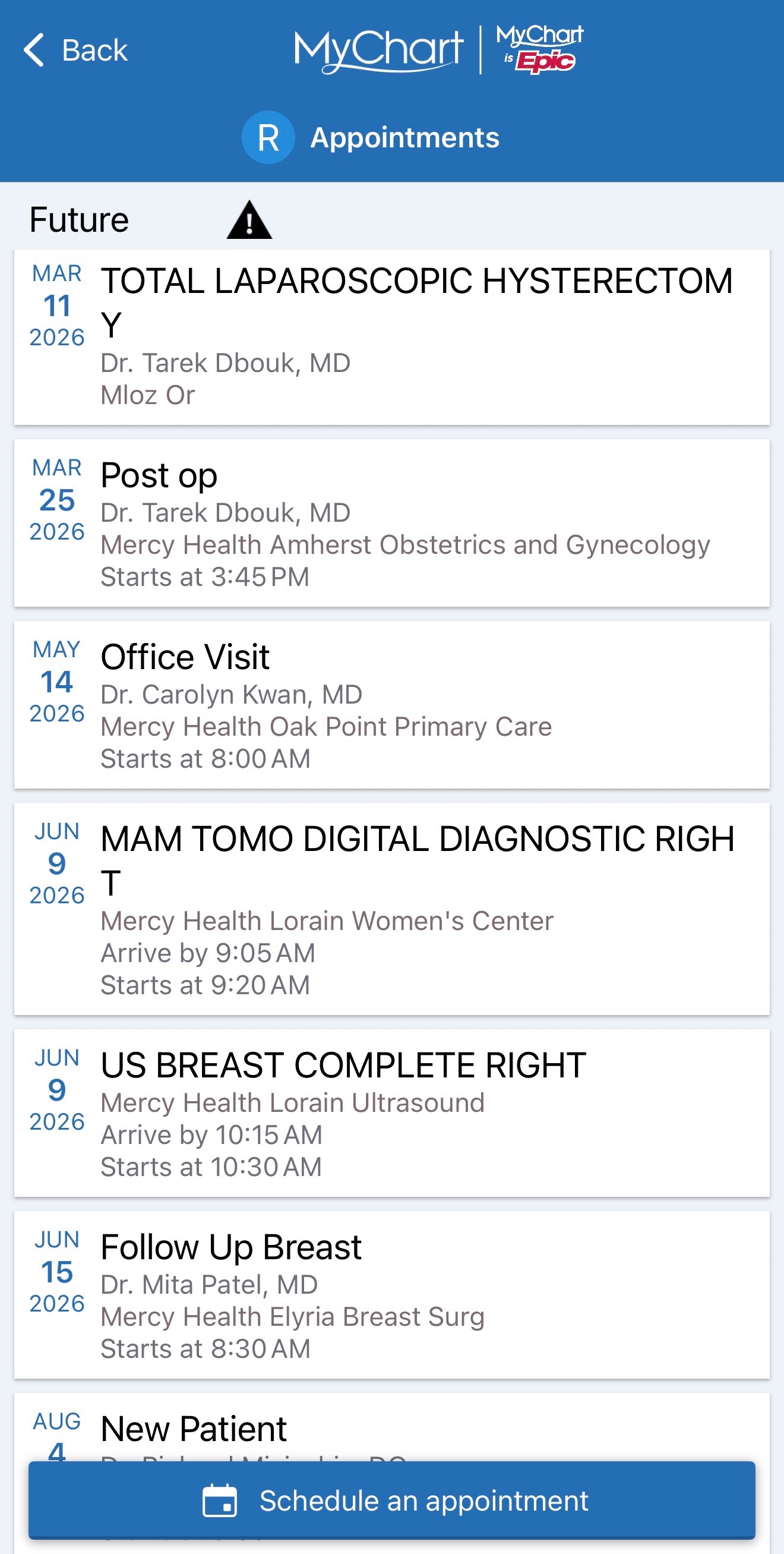This screenshot has width=784, height=1554.
Task: Select US Breast Complete Right appointment
Action: (x=392, y=1112)
